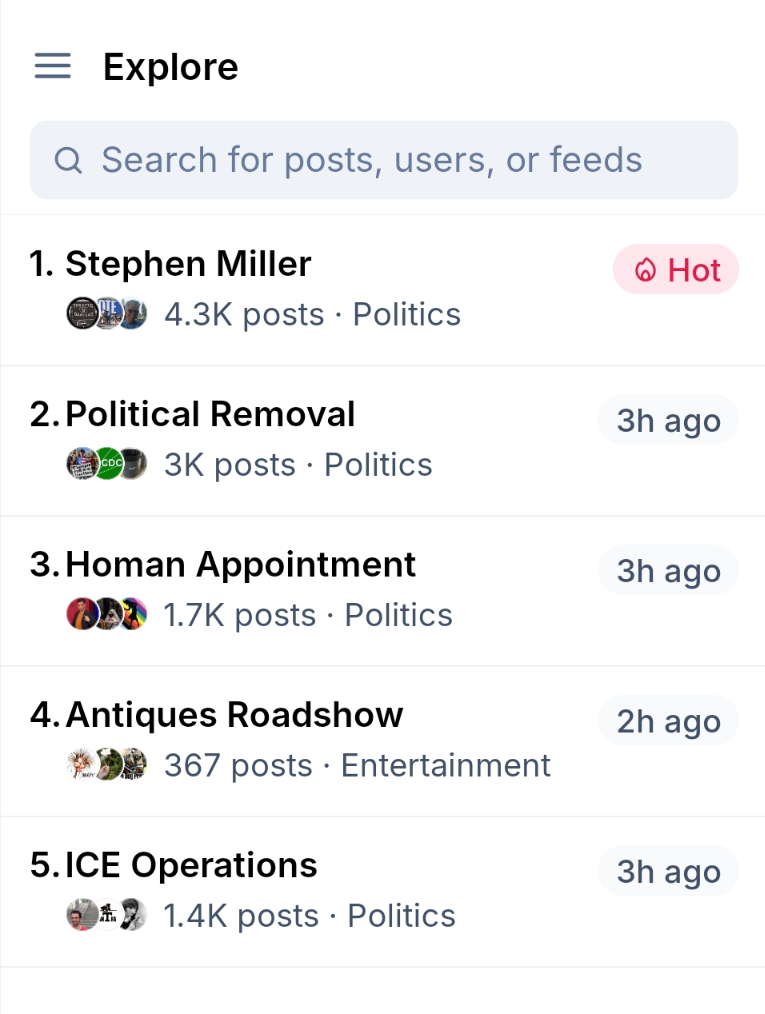Click Political Removal's avatar cluster
Viewport: 765px width, 1014px height.
107,464
